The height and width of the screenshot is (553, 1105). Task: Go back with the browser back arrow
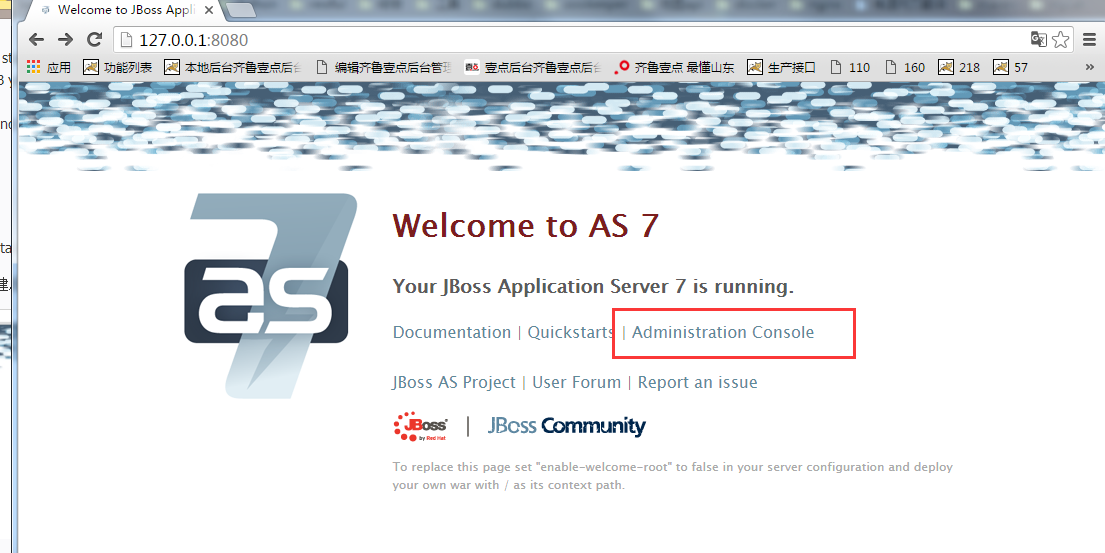(36, 39)
